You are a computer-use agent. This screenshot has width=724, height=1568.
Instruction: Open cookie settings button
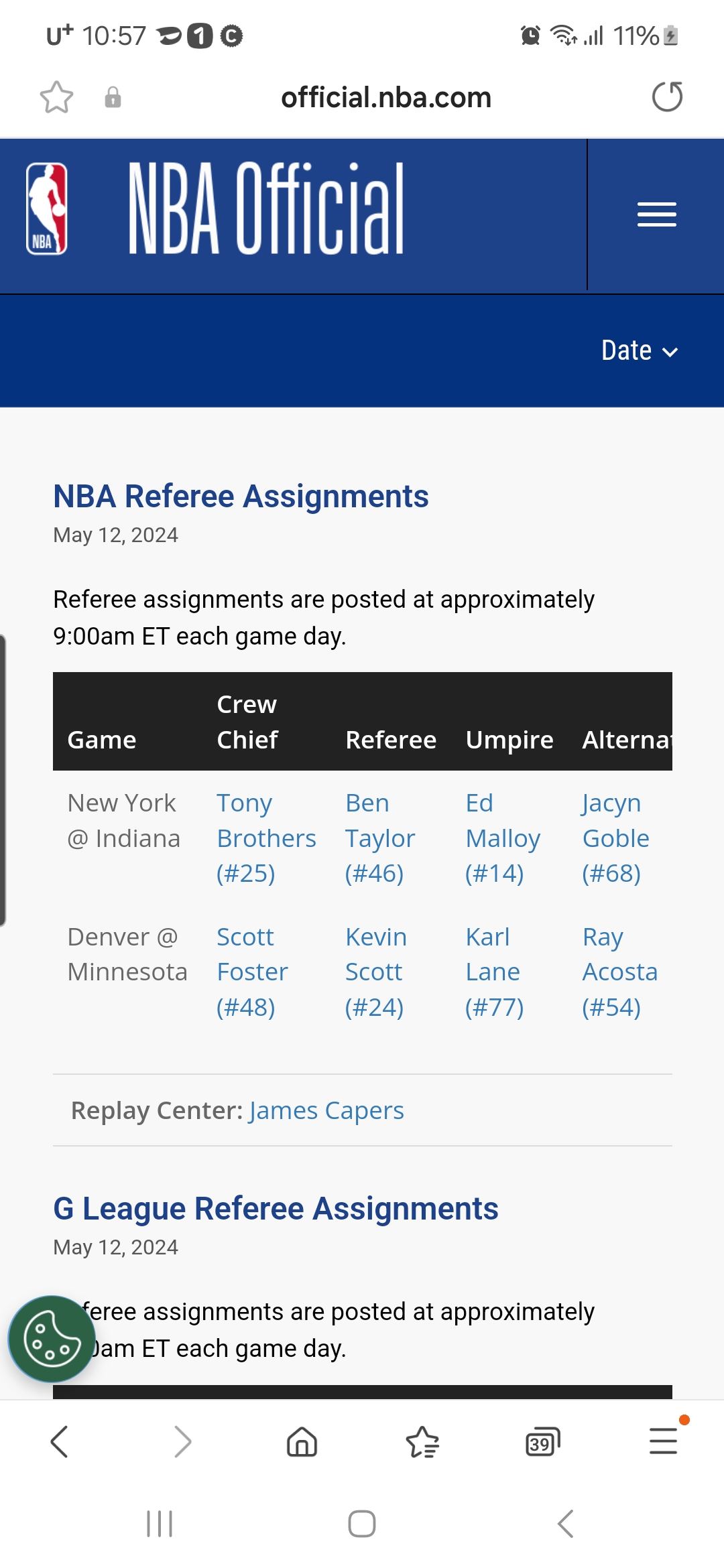tap(52, 1339)
